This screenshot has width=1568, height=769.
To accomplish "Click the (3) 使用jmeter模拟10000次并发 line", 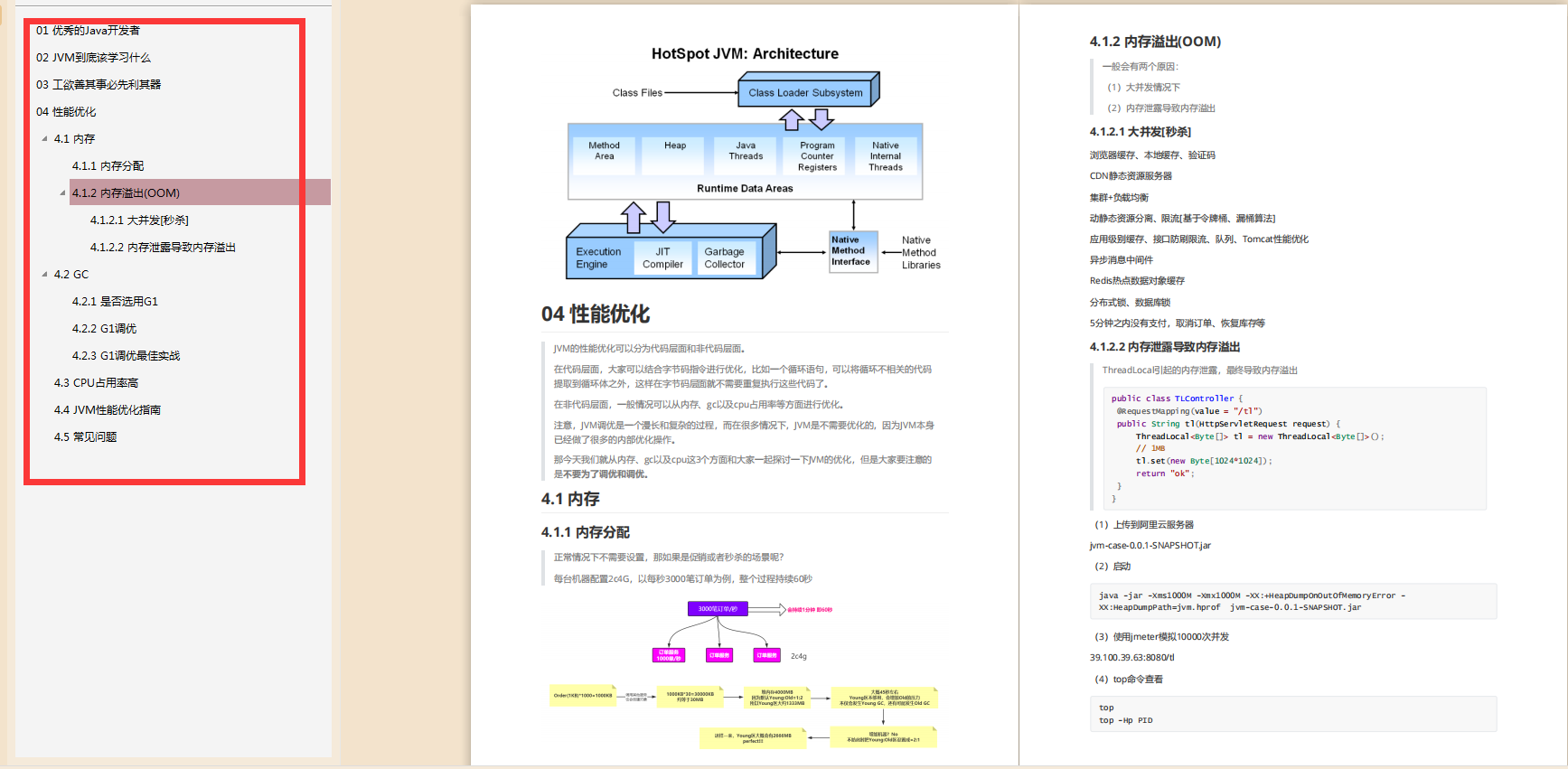I will tap(1161, 637).
